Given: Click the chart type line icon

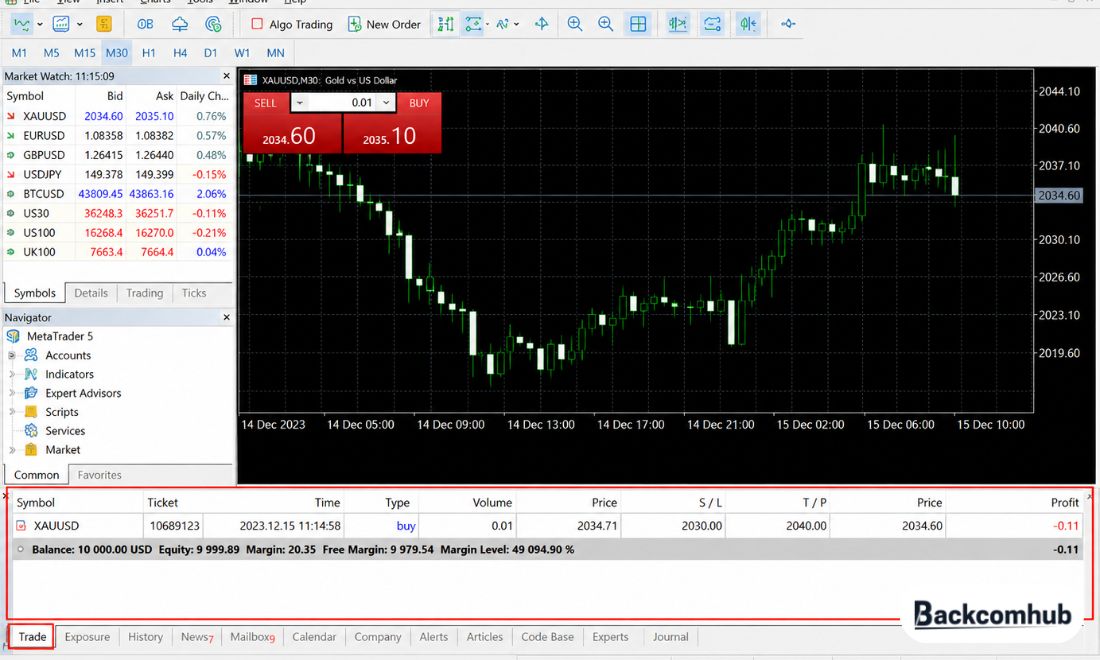Looking at the screenshot, I should tap(22, 25).
